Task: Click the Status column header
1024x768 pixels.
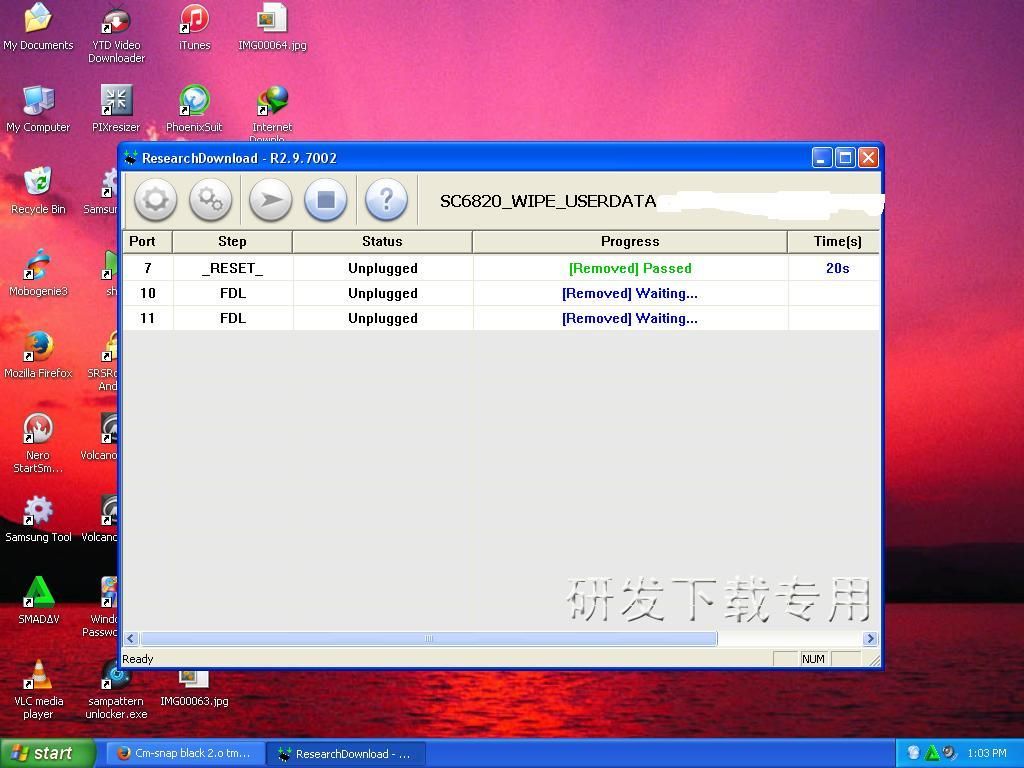Action: 382,241
